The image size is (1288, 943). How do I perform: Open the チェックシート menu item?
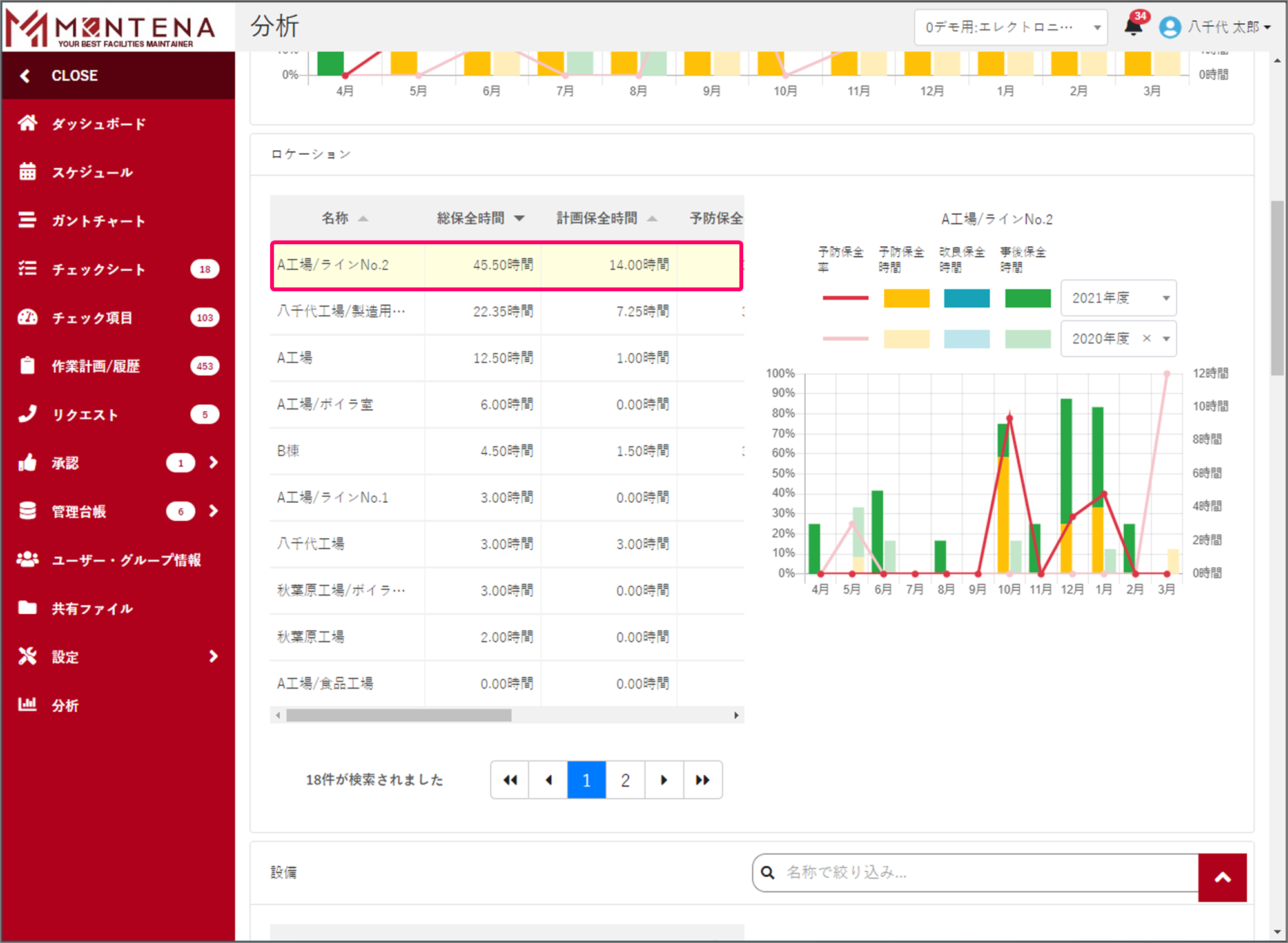tap(99, 269)
